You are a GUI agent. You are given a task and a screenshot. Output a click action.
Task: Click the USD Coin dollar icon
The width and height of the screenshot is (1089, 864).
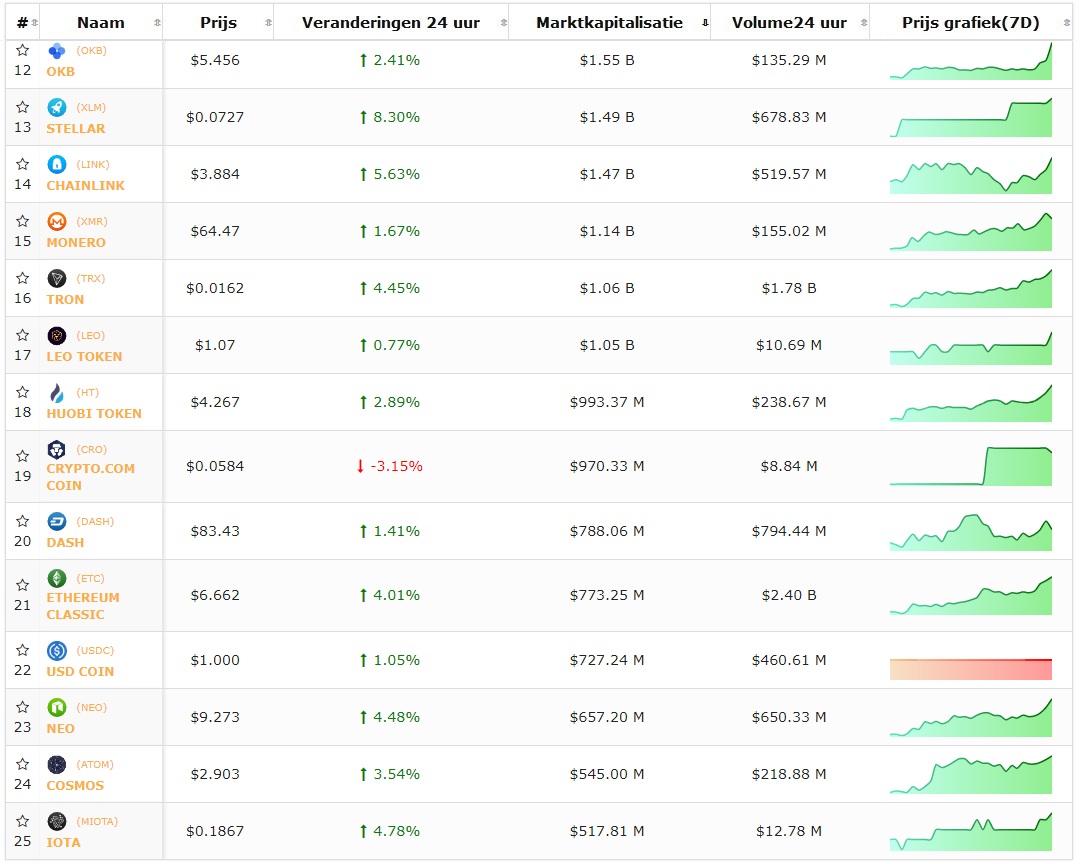pos(57,651)
